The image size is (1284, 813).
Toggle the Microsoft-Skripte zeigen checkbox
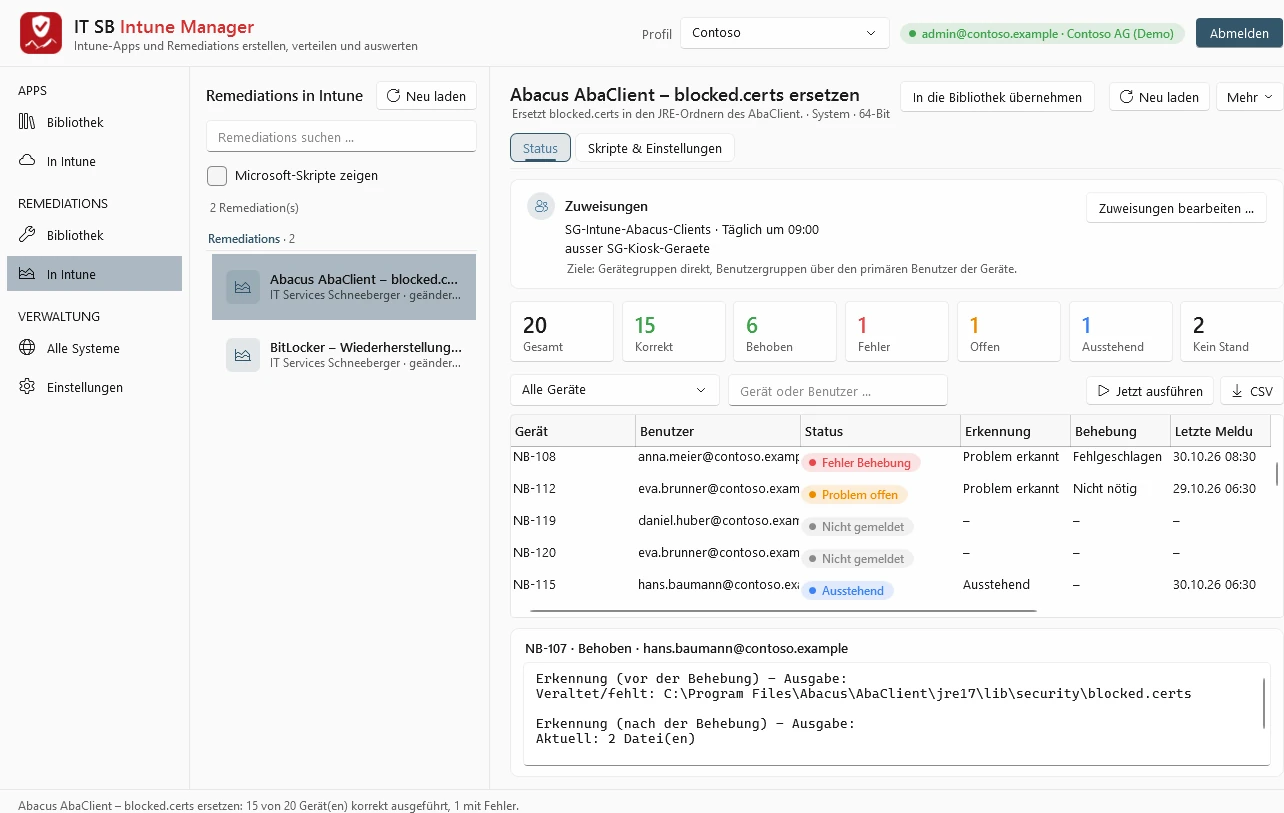click(x=217, y=176)
